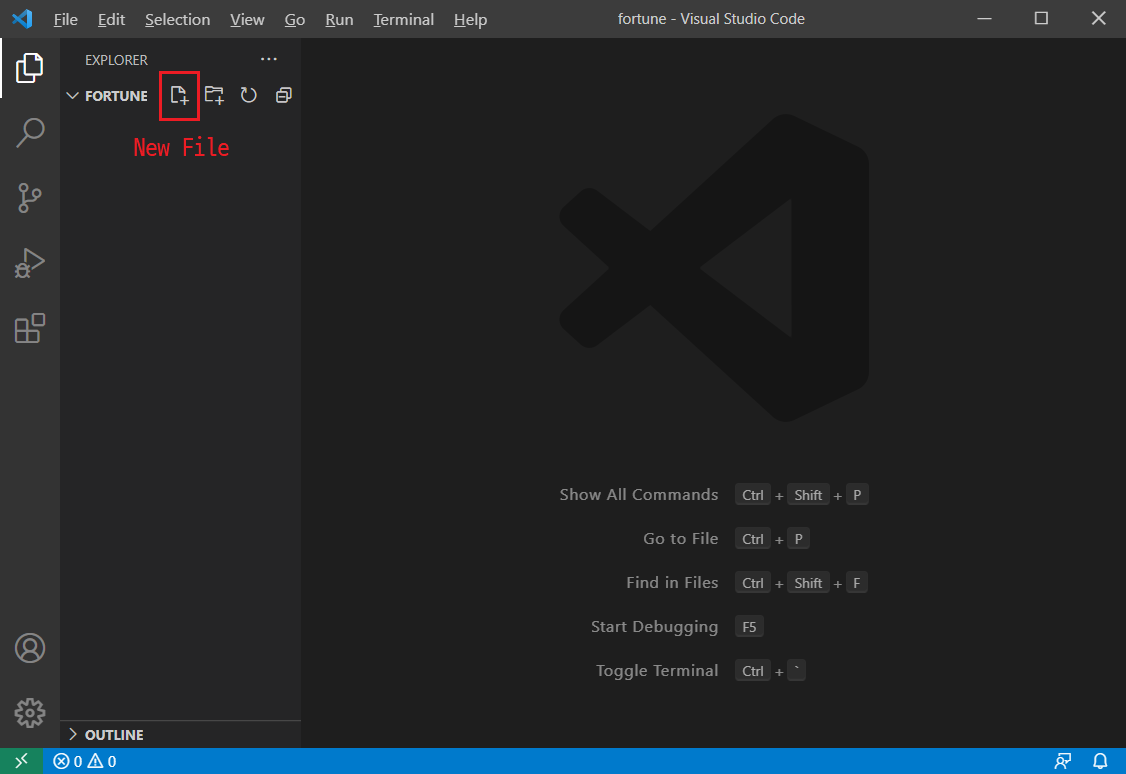Click the F5 key label
Viewport: 1126px width, 774px height.
point(749,627)
